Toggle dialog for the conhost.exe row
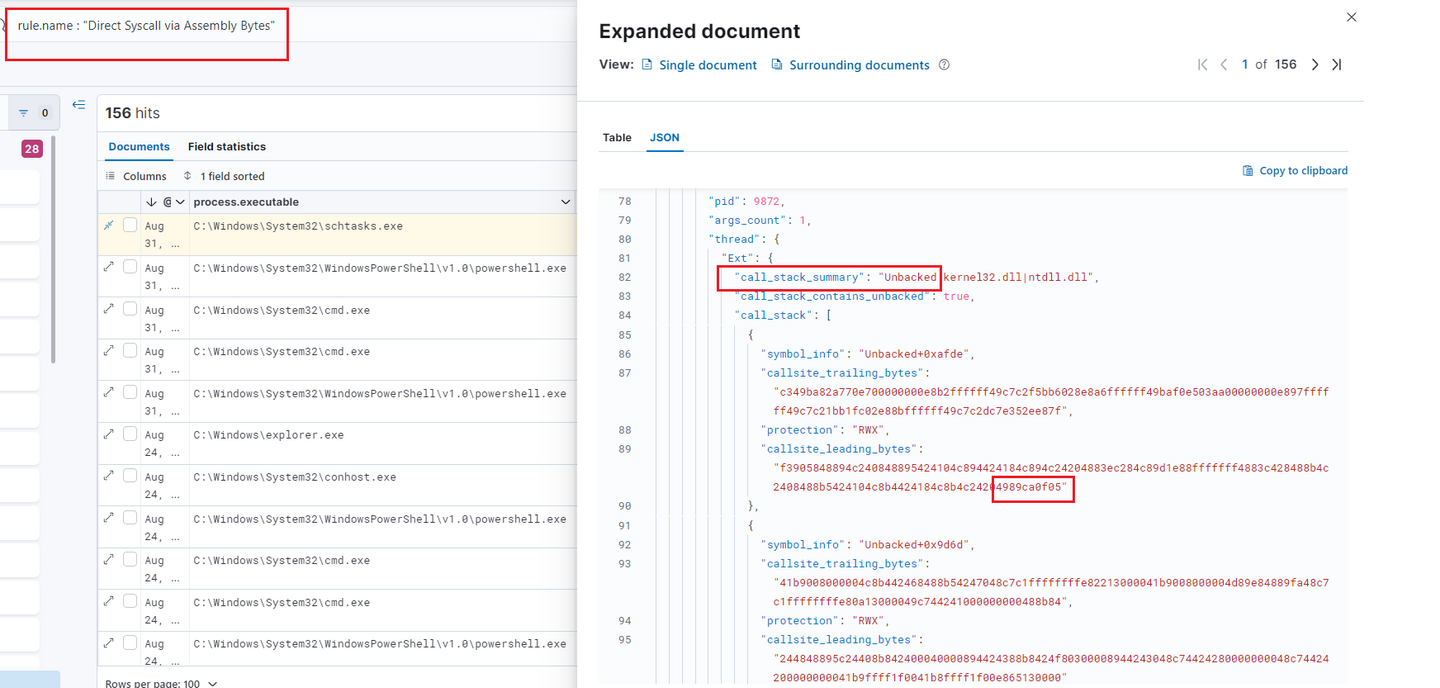The height and width of the screenshot is (688, 1440). (108, 477)
